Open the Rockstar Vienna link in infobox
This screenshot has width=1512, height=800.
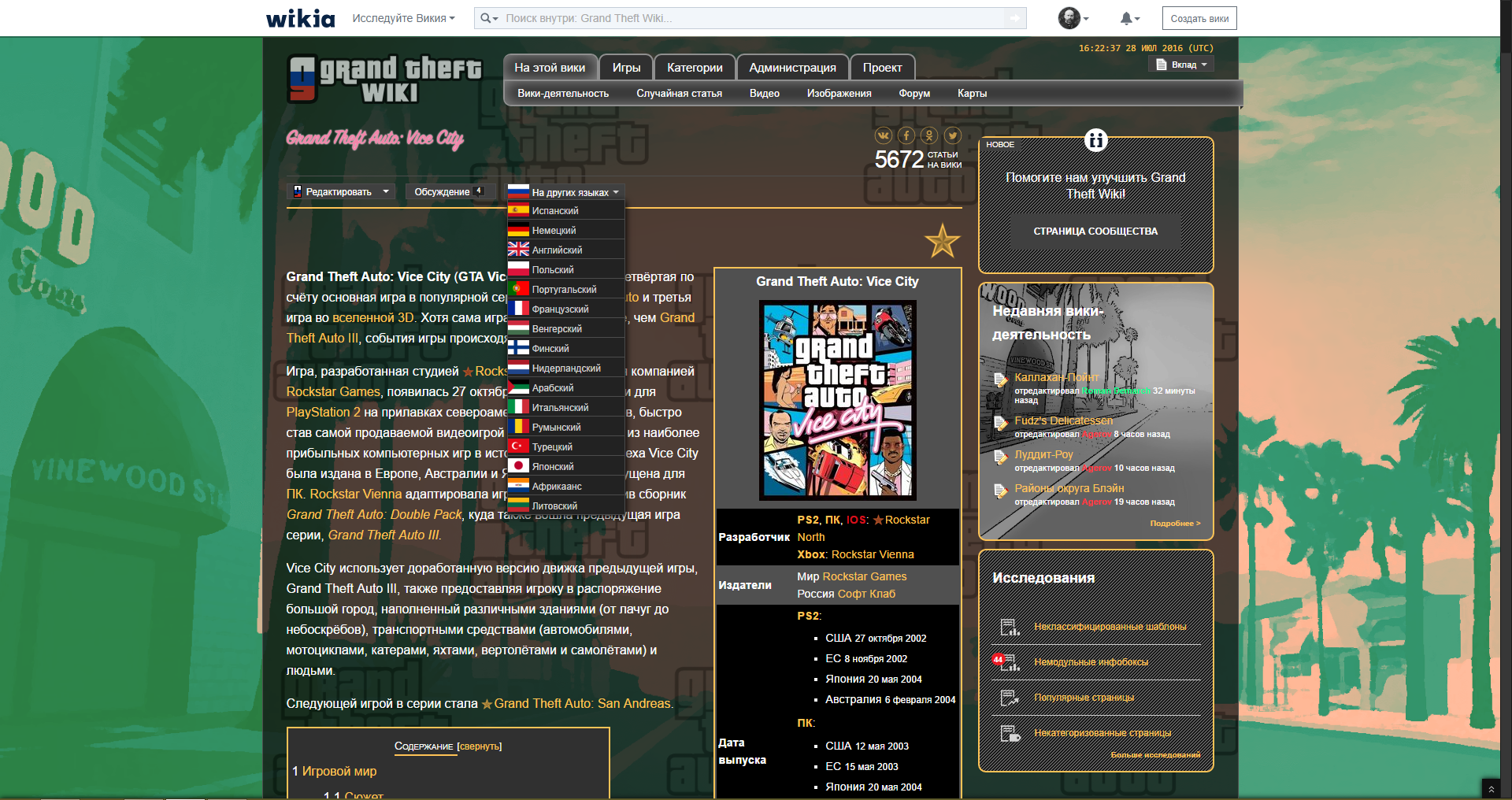[873, 554]
